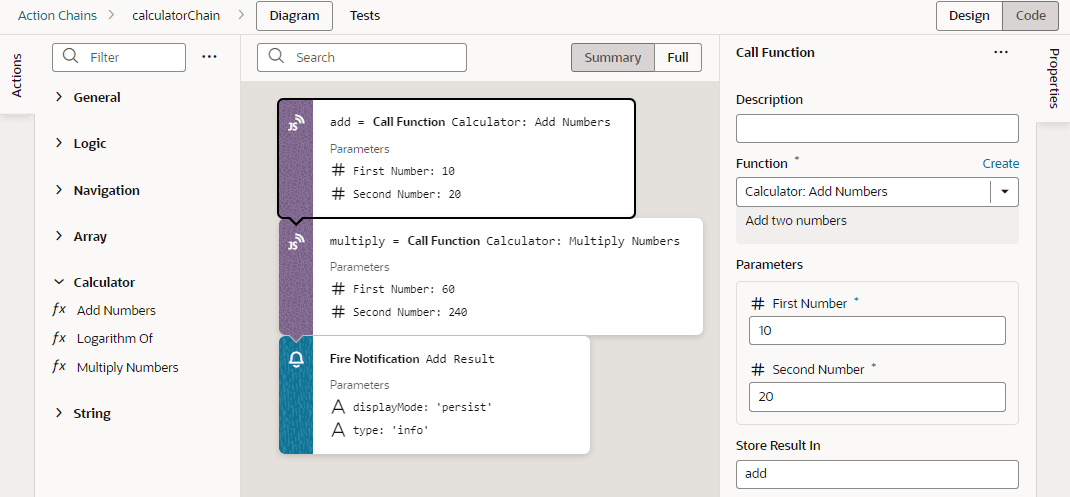Click the bell icon on Fire Notification node
The image size is (1070, 497).
point(296,360)
